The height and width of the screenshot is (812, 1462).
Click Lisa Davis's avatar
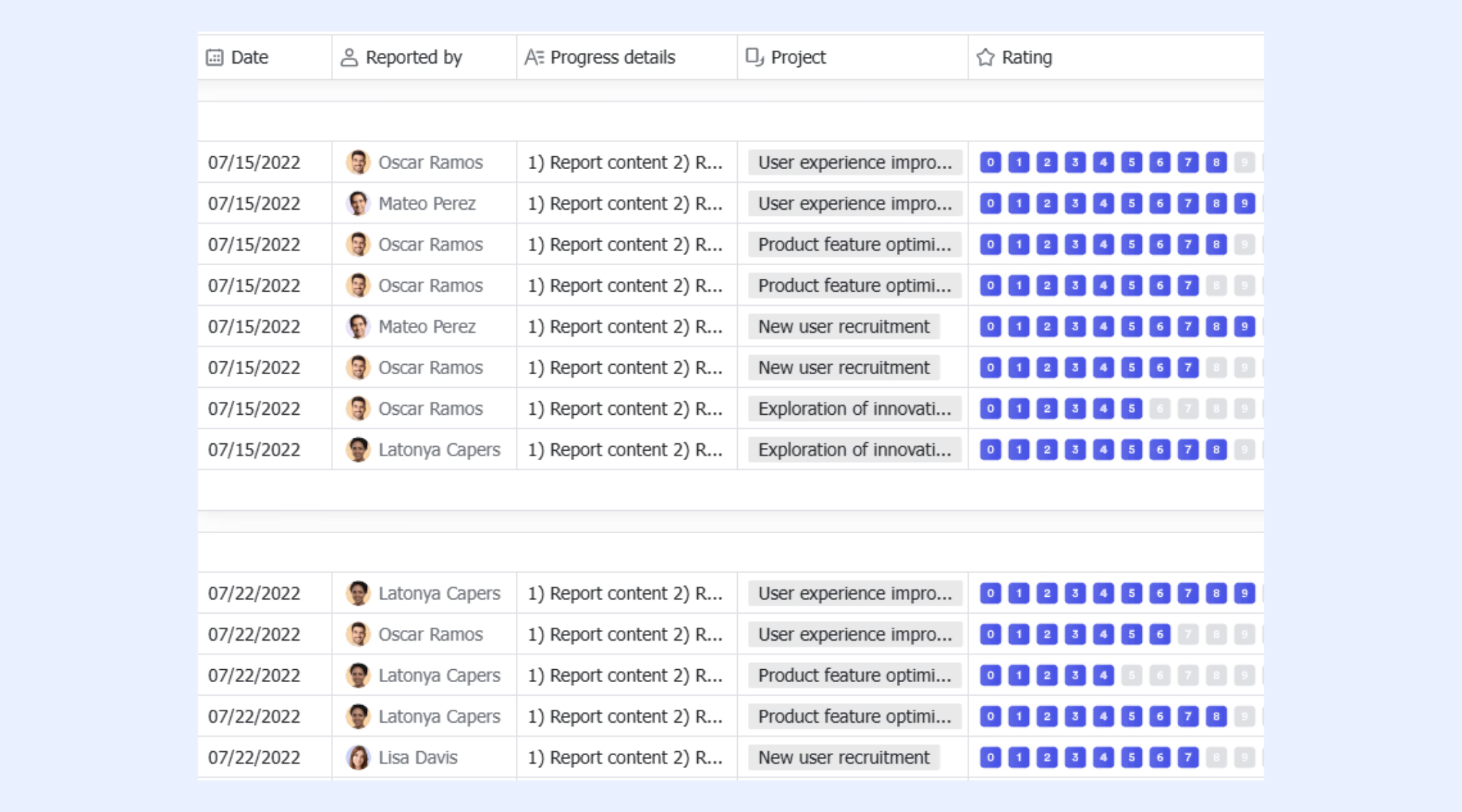click(x=358, y=757)
